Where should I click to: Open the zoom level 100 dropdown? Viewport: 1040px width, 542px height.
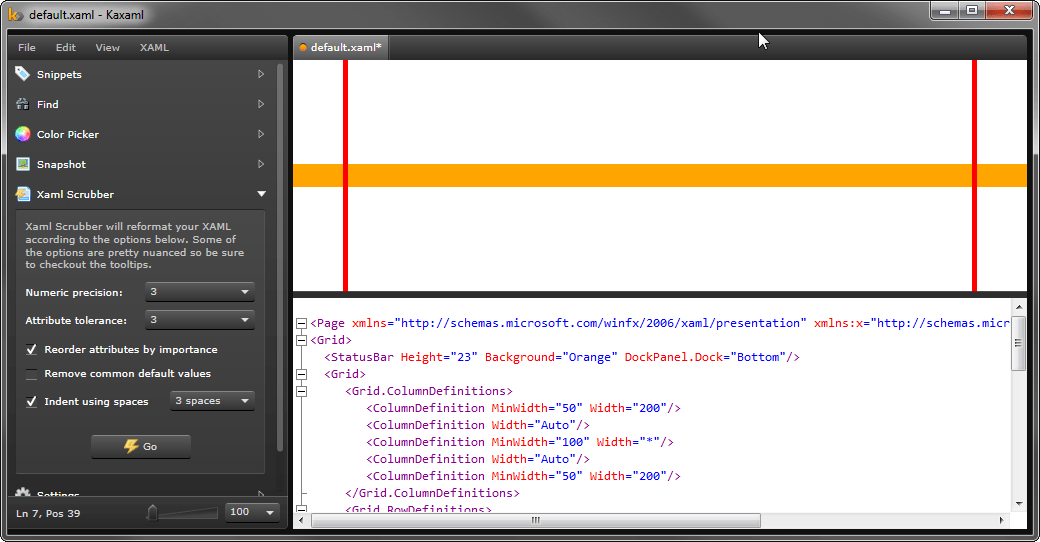pyautogui.click(x=251, y=512)
